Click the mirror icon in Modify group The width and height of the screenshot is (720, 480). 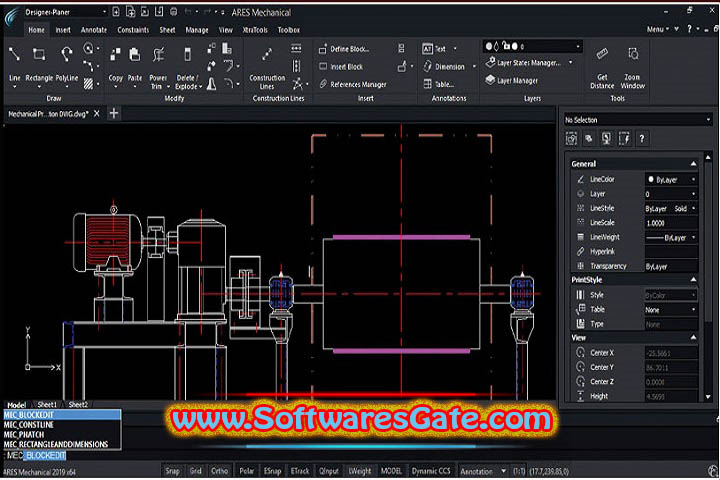(211, 84)
